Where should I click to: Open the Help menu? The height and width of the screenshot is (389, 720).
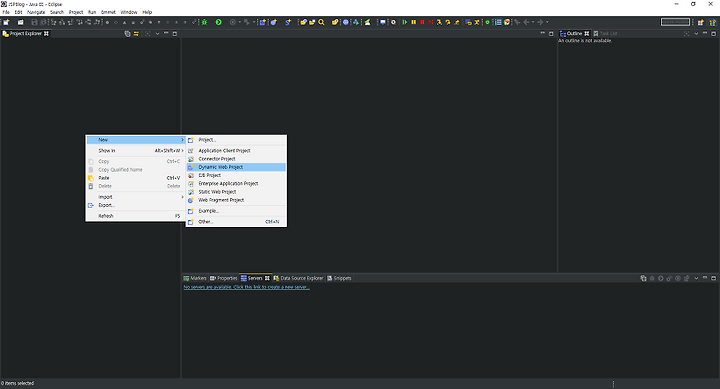pos(147,12)
